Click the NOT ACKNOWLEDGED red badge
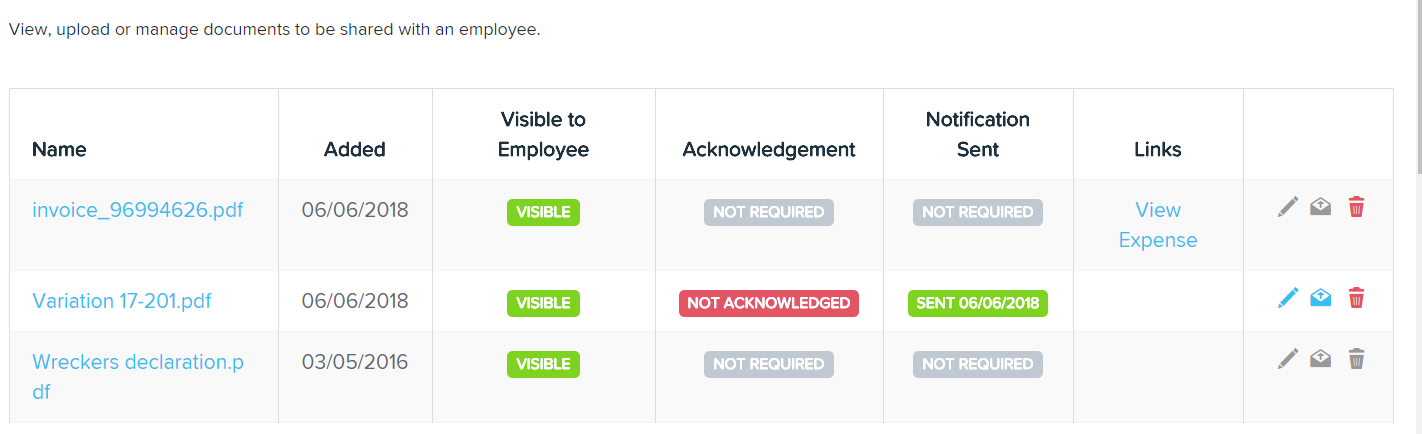1422x434 pixels. (769, 303)
